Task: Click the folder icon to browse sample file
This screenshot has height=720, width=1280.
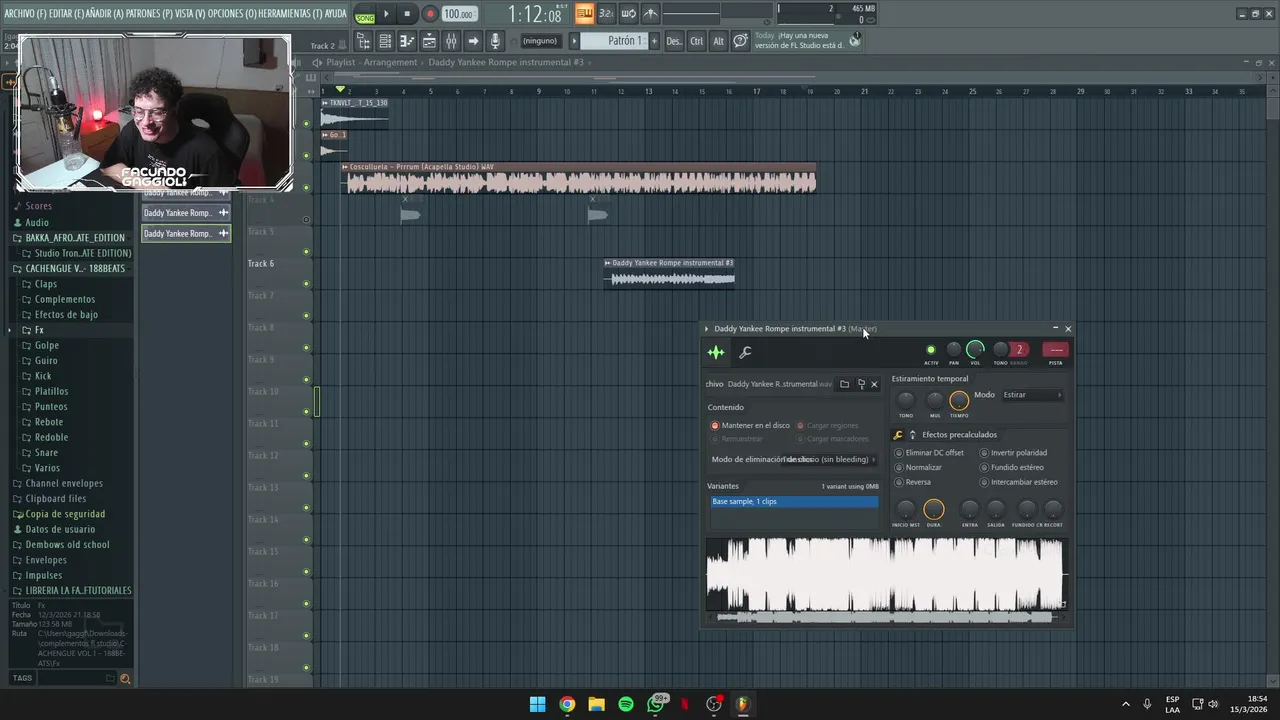Action: pyautogui.click(x=844, y=384)
